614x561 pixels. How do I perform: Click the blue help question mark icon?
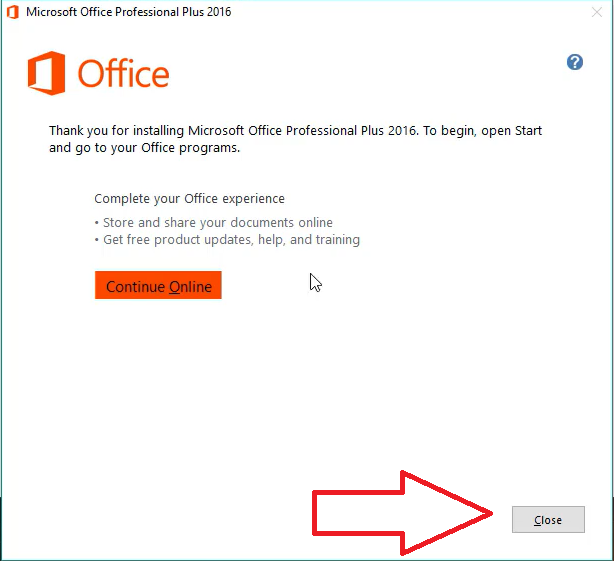tap(575, 62)
